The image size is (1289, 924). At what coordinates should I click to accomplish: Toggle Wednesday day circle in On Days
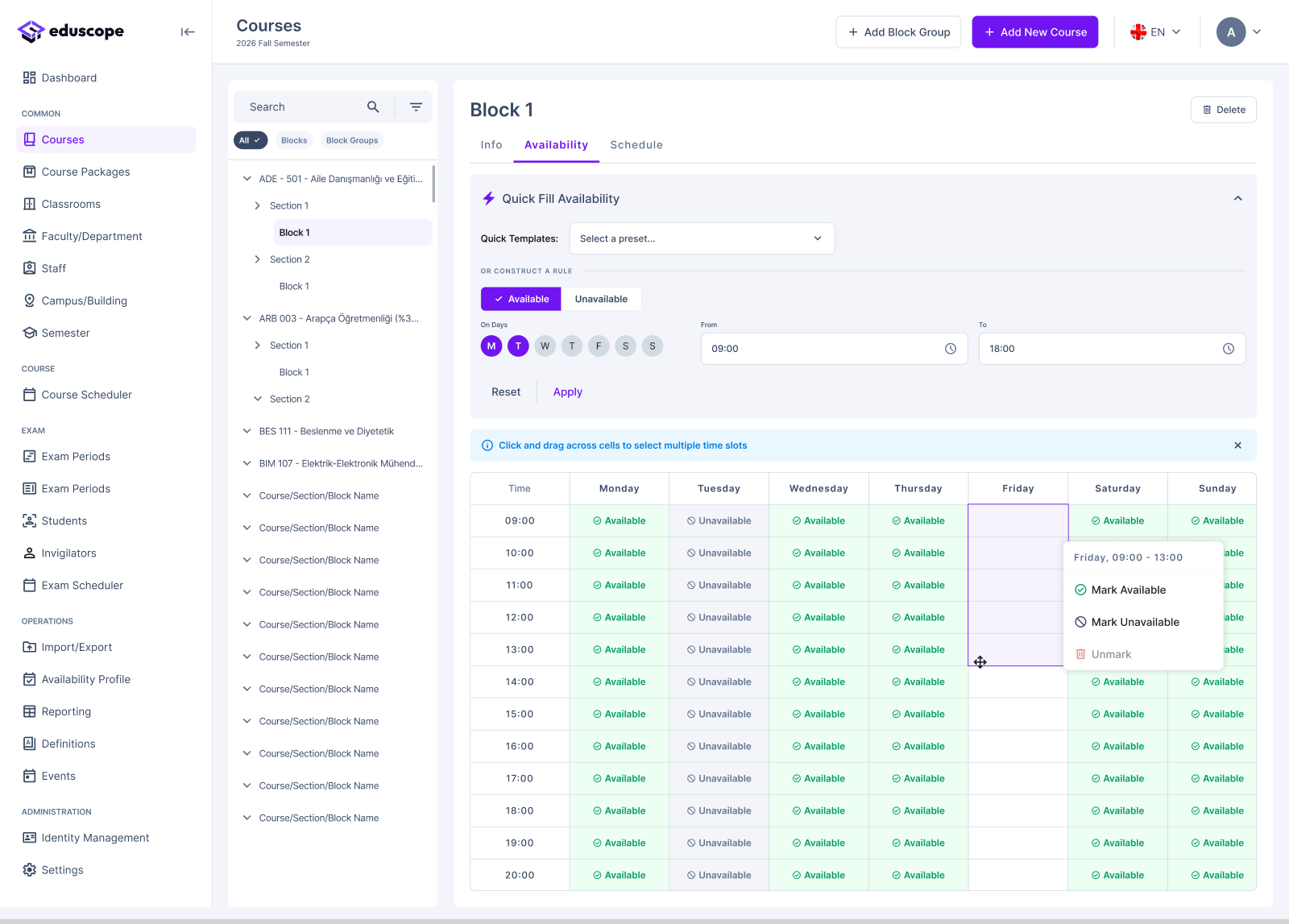(545, 346)
